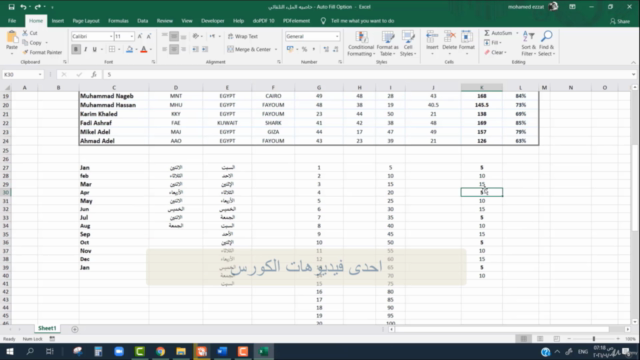The height and width of the screenshot is (360, 640).
Task: Click the Name Box showing K30
Action: click(x=23, y=75)
